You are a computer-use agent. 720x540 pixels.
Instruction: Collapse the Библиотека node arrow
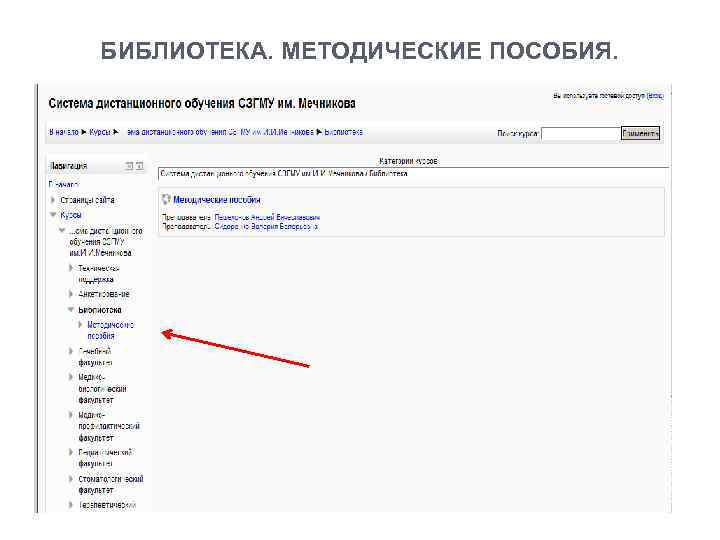coord(71,309)
